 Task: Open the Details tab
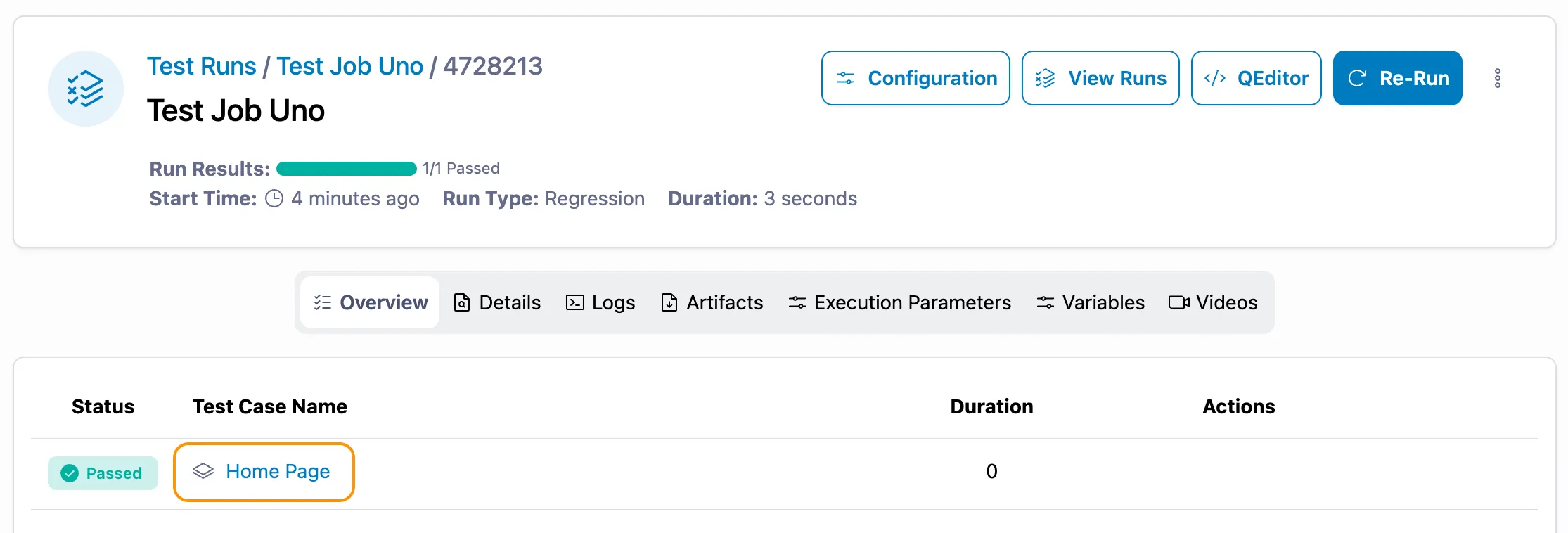(497, 302)
